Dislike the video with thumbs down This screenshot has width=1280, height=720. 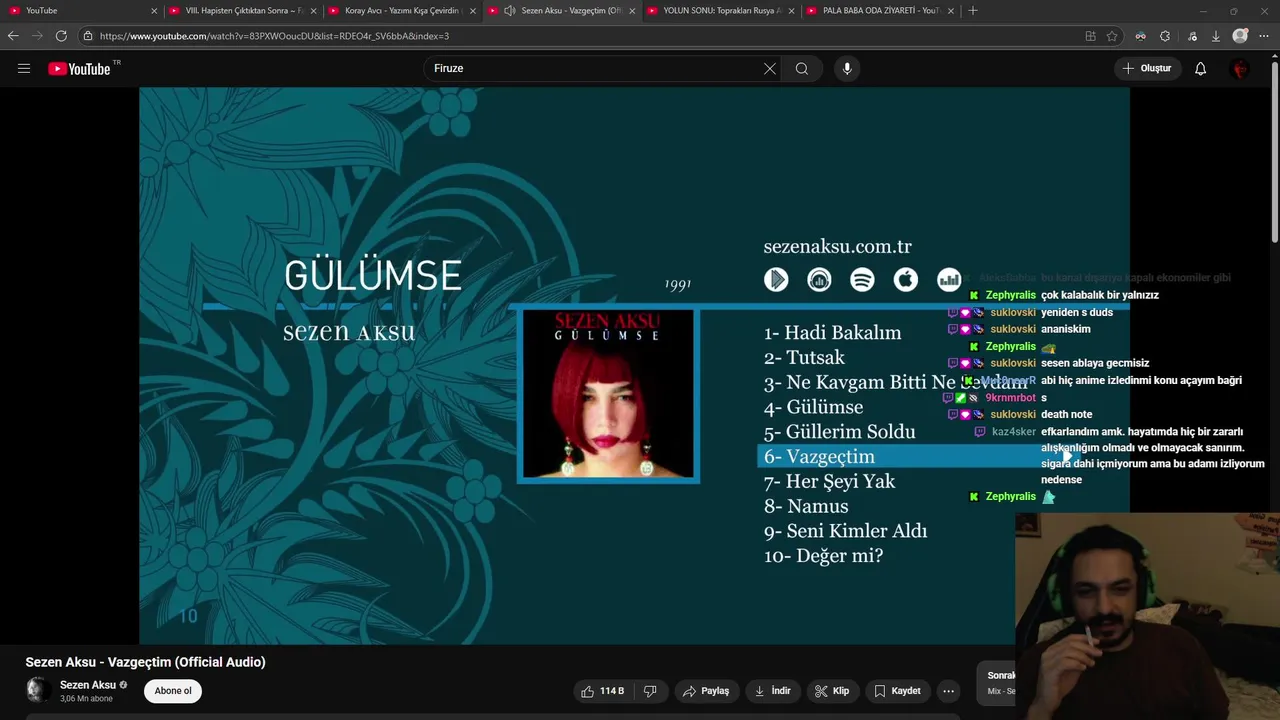pyautogui.click(x=650, y=691)
